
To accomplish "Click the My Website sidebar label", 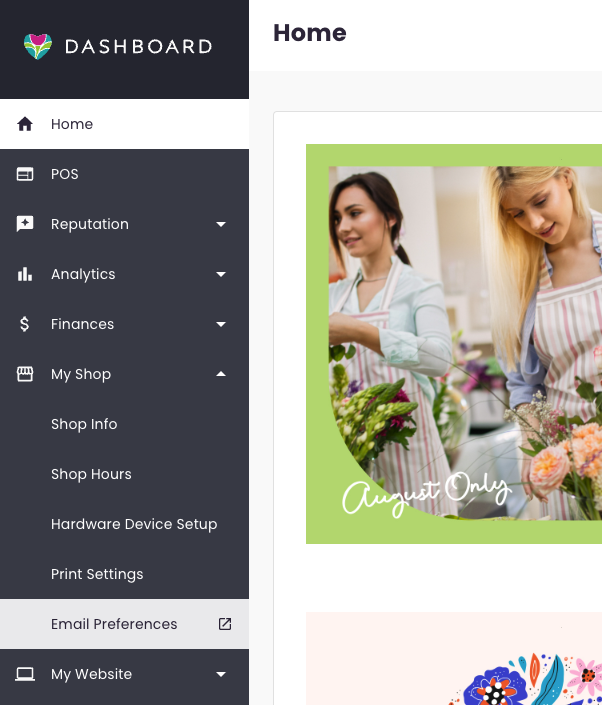I will (91, 674).
